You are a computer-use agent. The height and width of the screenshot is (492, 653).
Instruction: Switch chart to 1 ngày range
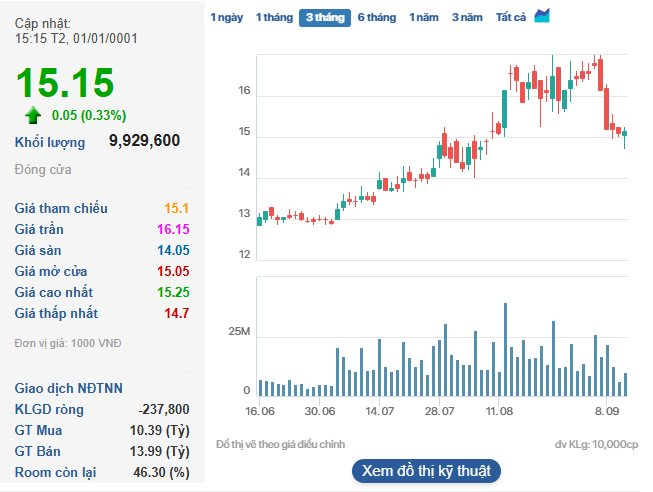(226, 18)
